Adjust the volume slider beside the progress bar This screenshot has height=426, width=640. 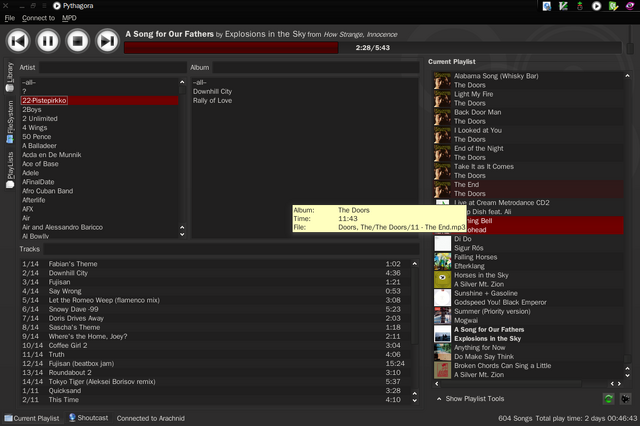630,48
